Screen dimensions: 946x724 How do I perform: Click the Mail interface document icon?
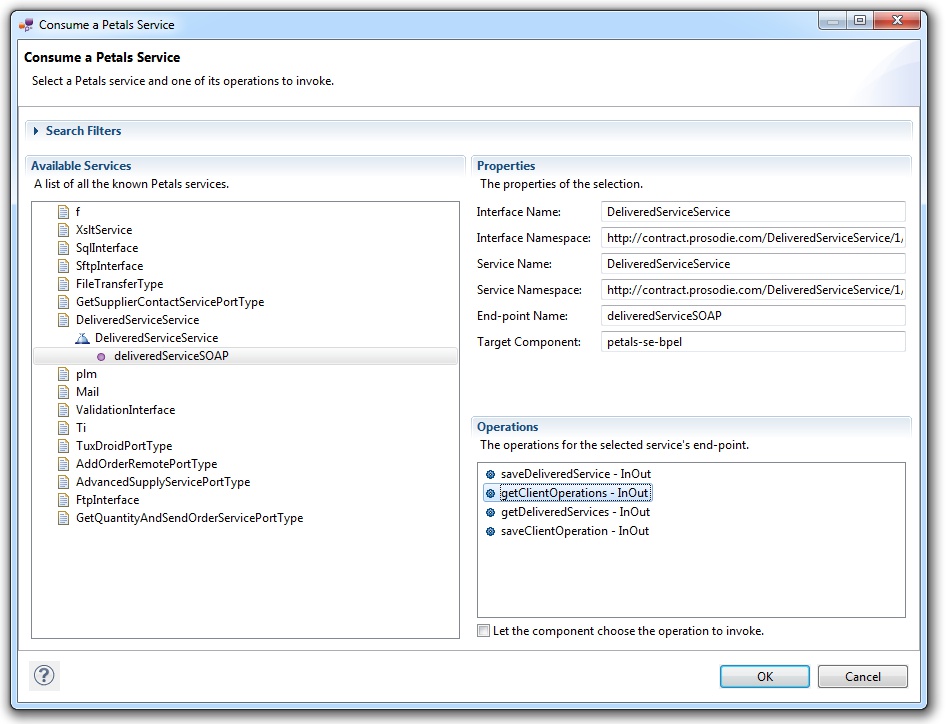point(64,392)
